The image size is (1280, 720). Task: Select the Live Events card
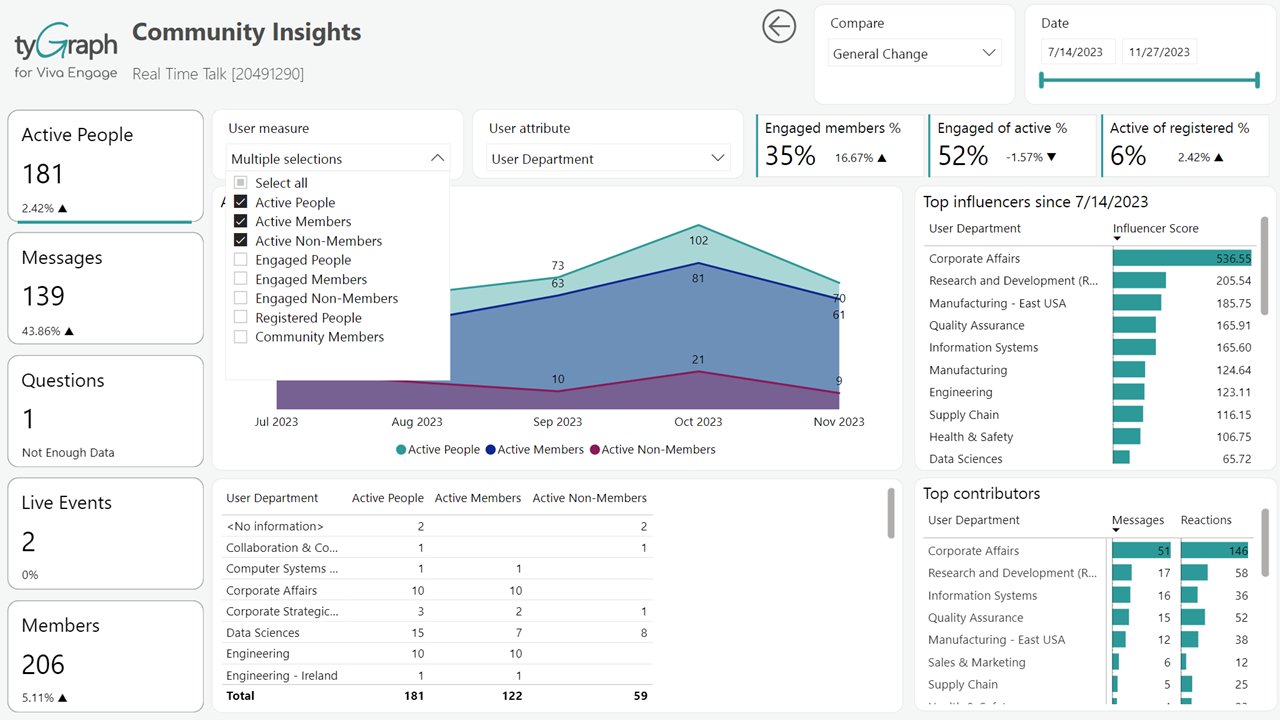(x=106, y=533)
